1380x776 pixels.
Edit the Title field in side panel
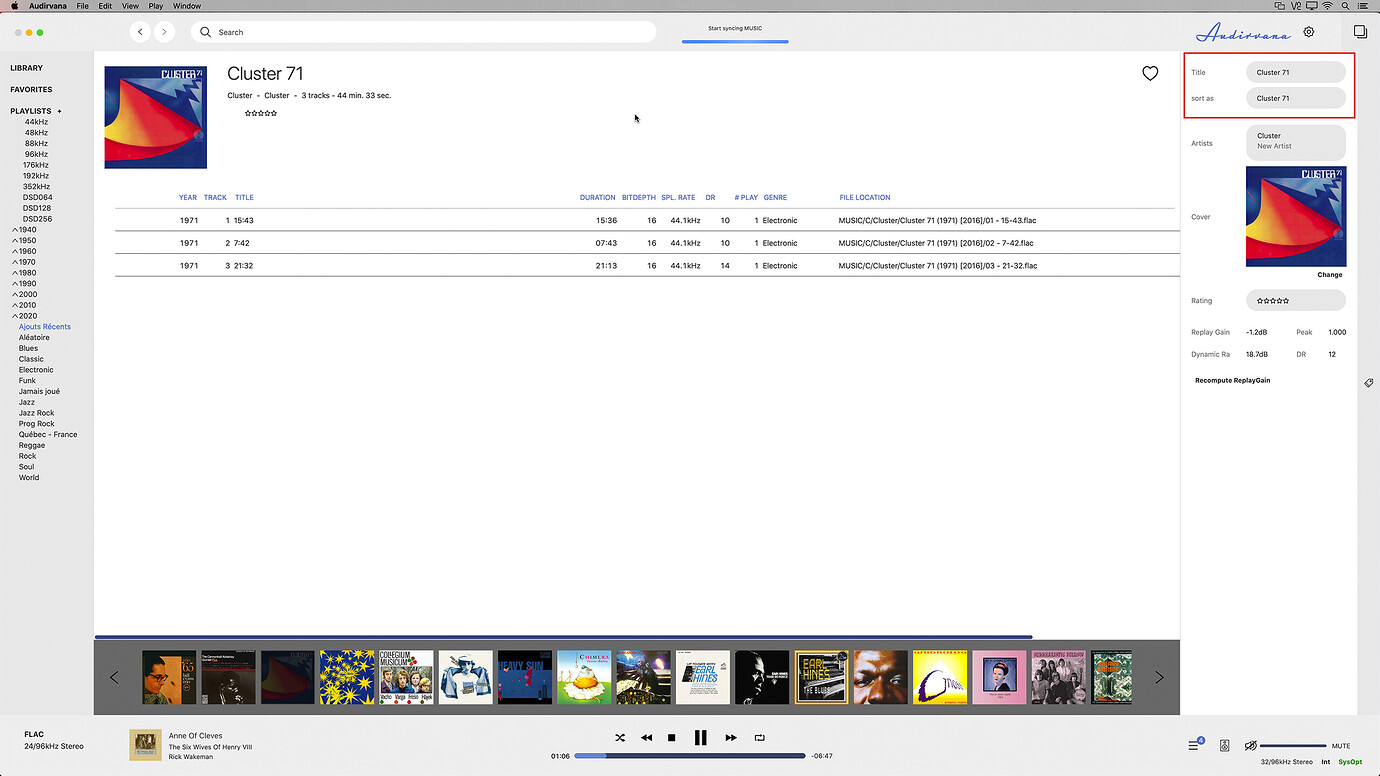(1296, 72)
